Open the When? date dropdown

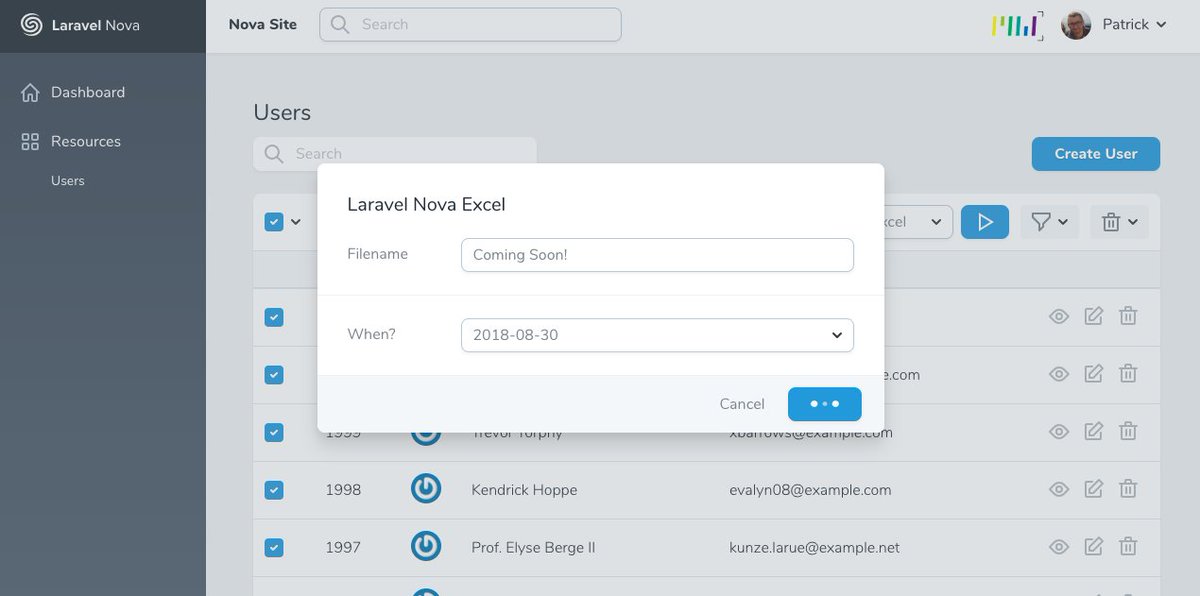pos(657,335)
